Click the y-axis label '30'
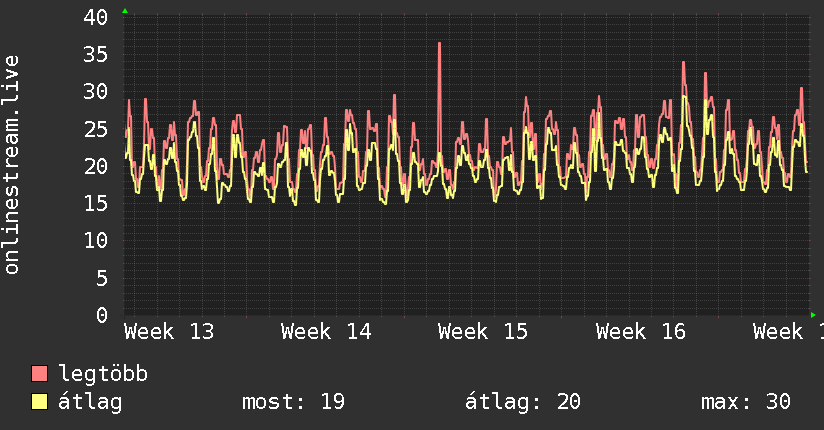This screenshot has width=824, height=430. 95,92
